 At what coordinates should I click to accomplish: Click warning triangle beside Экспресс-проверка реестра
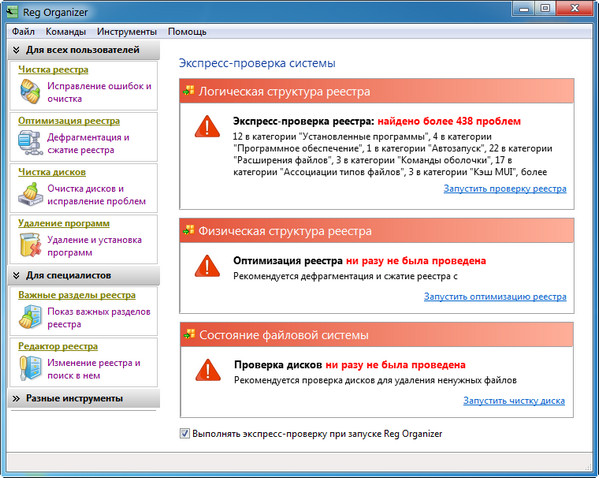(207, 126)
